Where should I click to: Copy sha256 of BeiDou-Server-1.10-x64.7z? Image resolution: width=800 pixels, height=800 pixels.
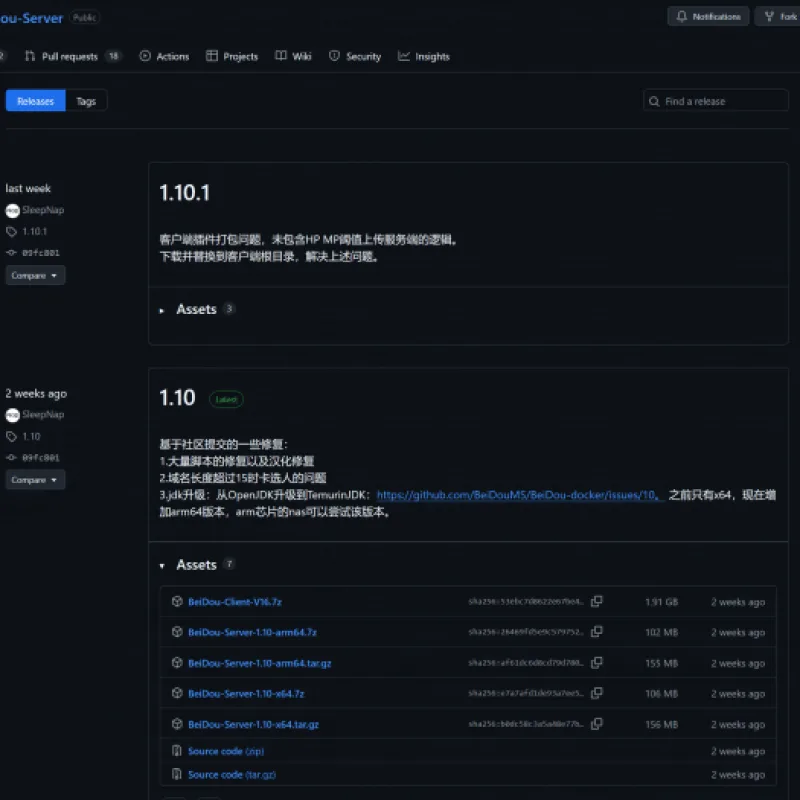(x=596, y=693)
